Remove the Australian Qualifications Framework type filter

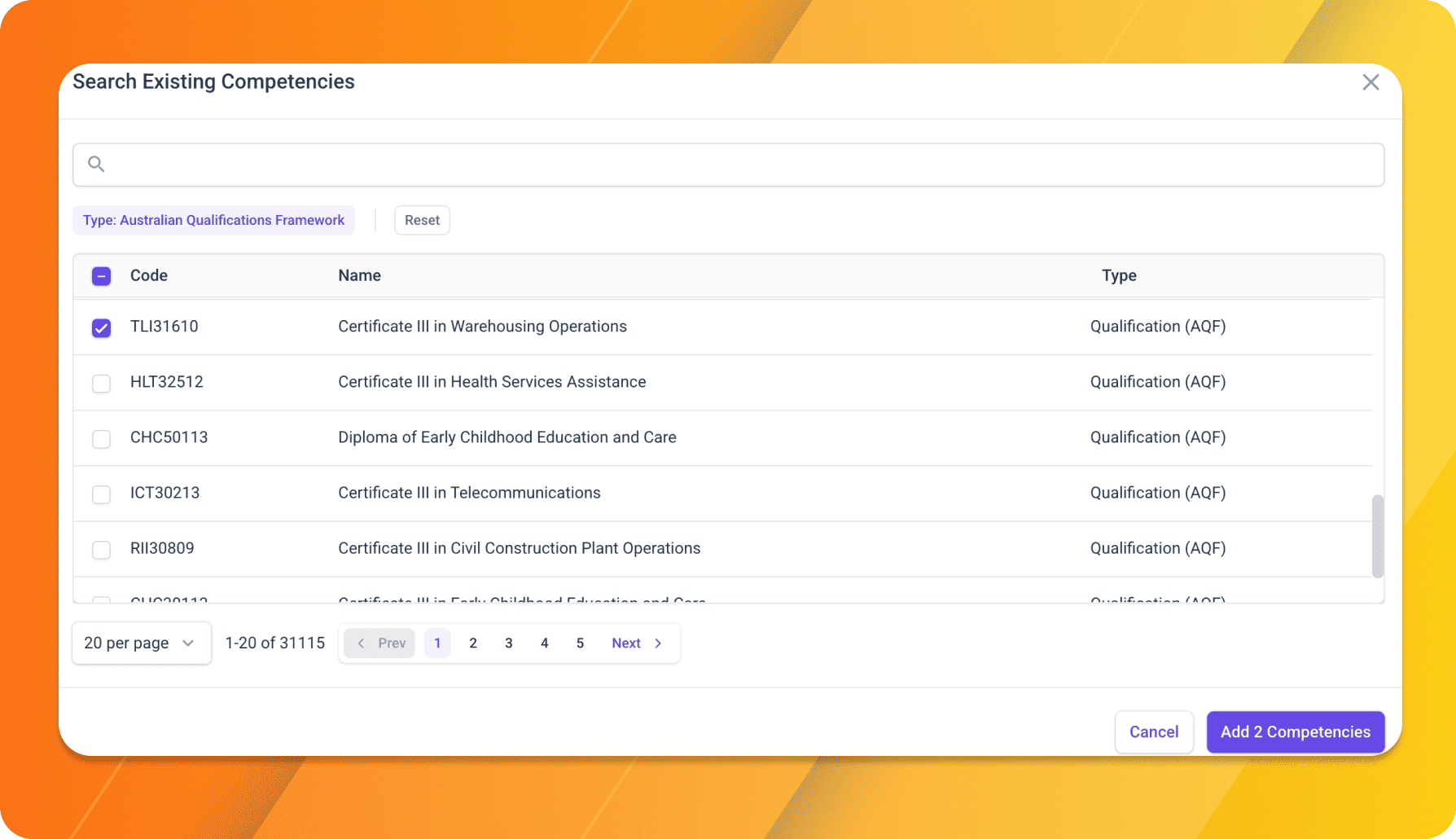tap(213, 220)
